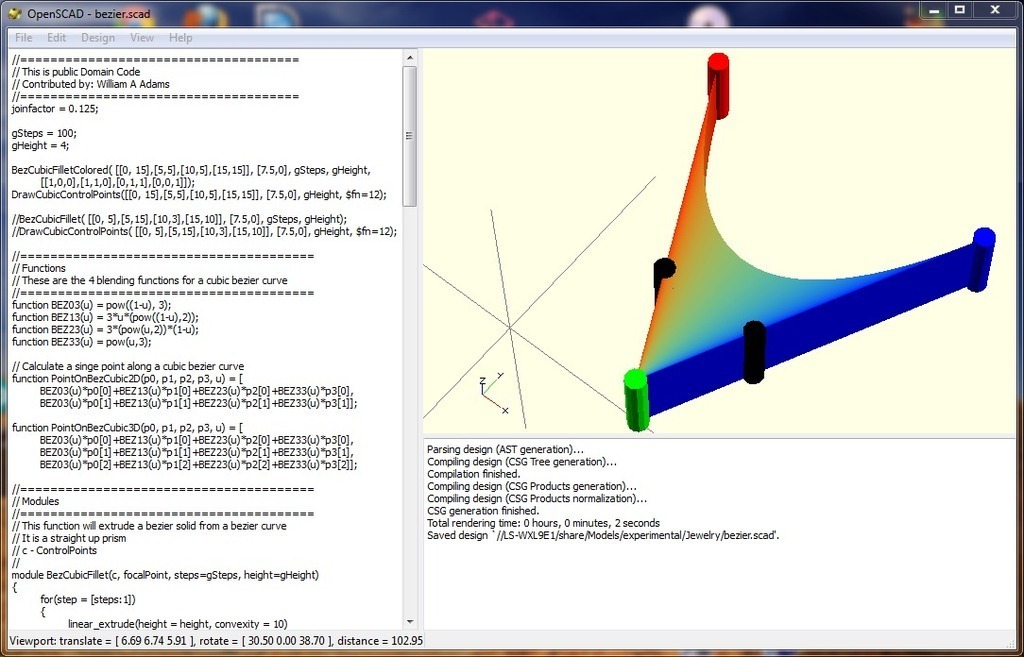
Task: Click the 'function BEZ33(u)' line
Action: pyautogui.click(x=82, y=342)
